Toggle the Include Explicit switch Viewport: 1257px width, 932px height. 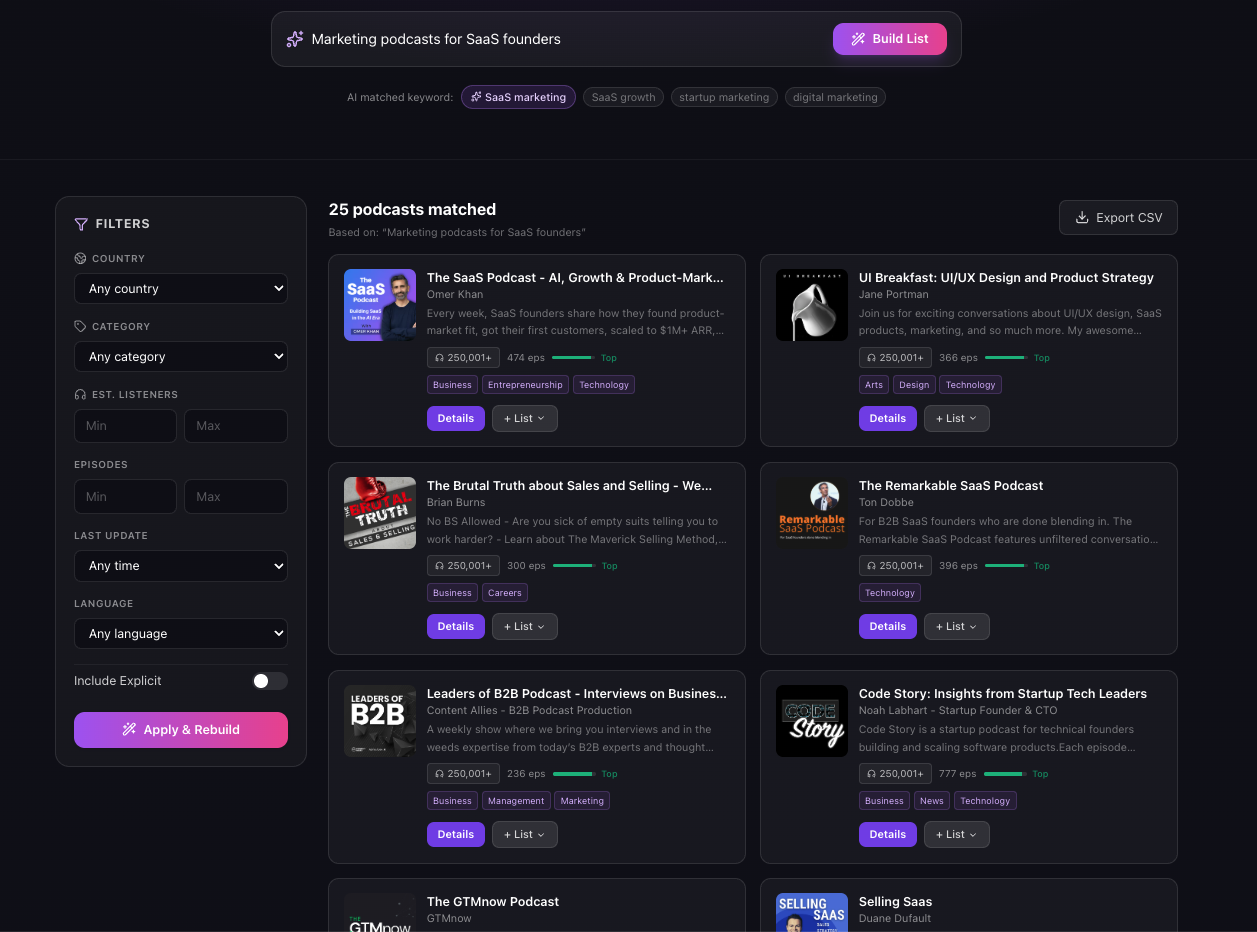[x=270, y=681]
